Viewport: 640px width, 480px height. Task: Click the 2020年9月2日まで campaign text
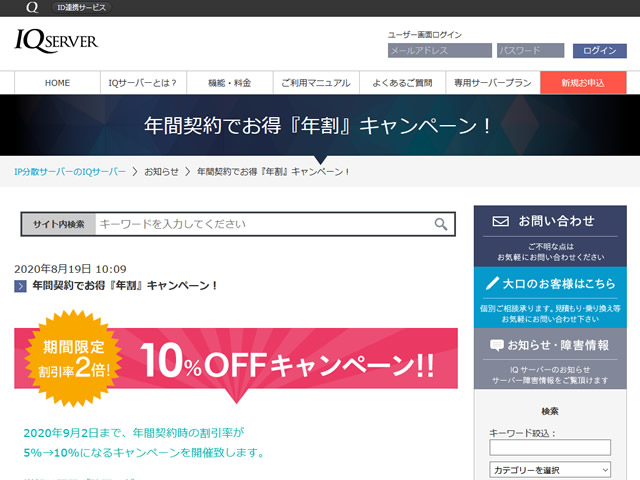[x=133, y=433]
